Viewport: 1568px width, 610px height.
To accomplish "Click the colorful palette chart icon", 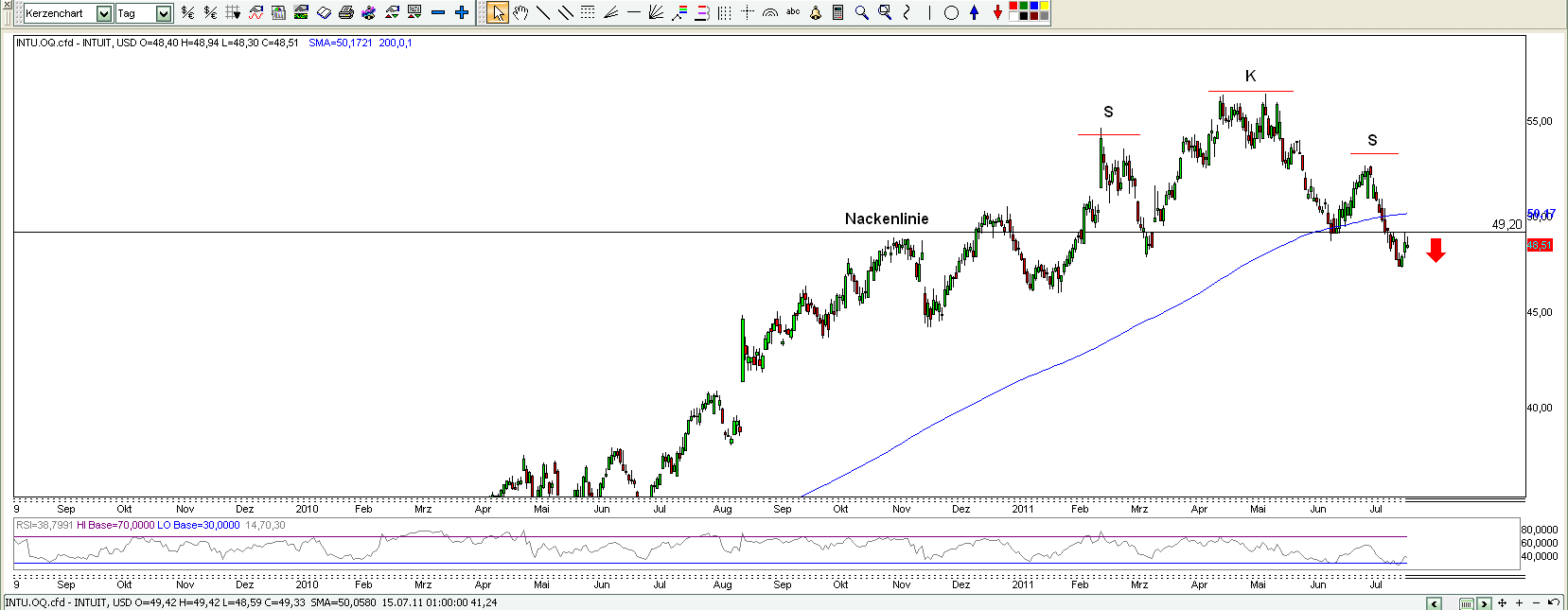I will (x=368, y=13).
